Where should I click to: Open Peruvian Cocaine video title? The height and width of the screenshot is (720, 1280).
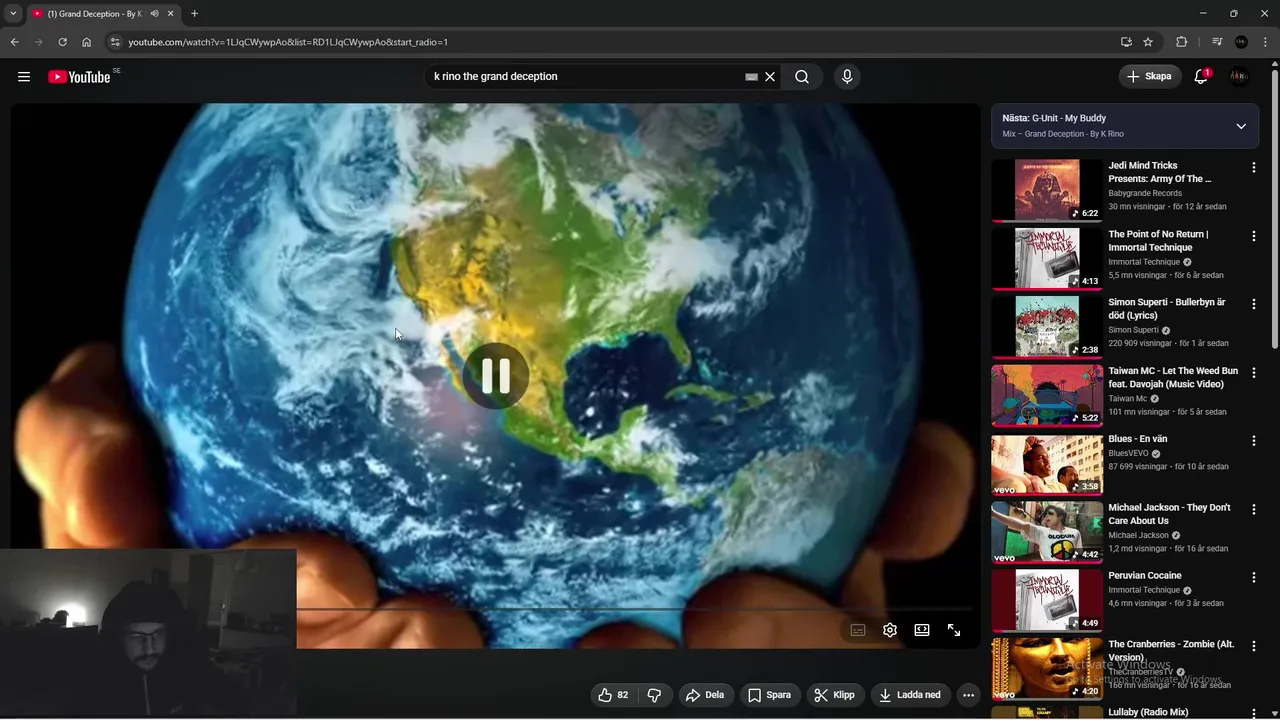point(1145,576)
